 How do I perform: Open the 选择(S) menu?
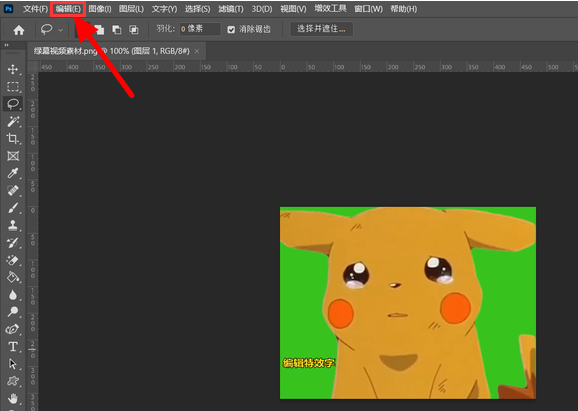[x=198, y=9]
